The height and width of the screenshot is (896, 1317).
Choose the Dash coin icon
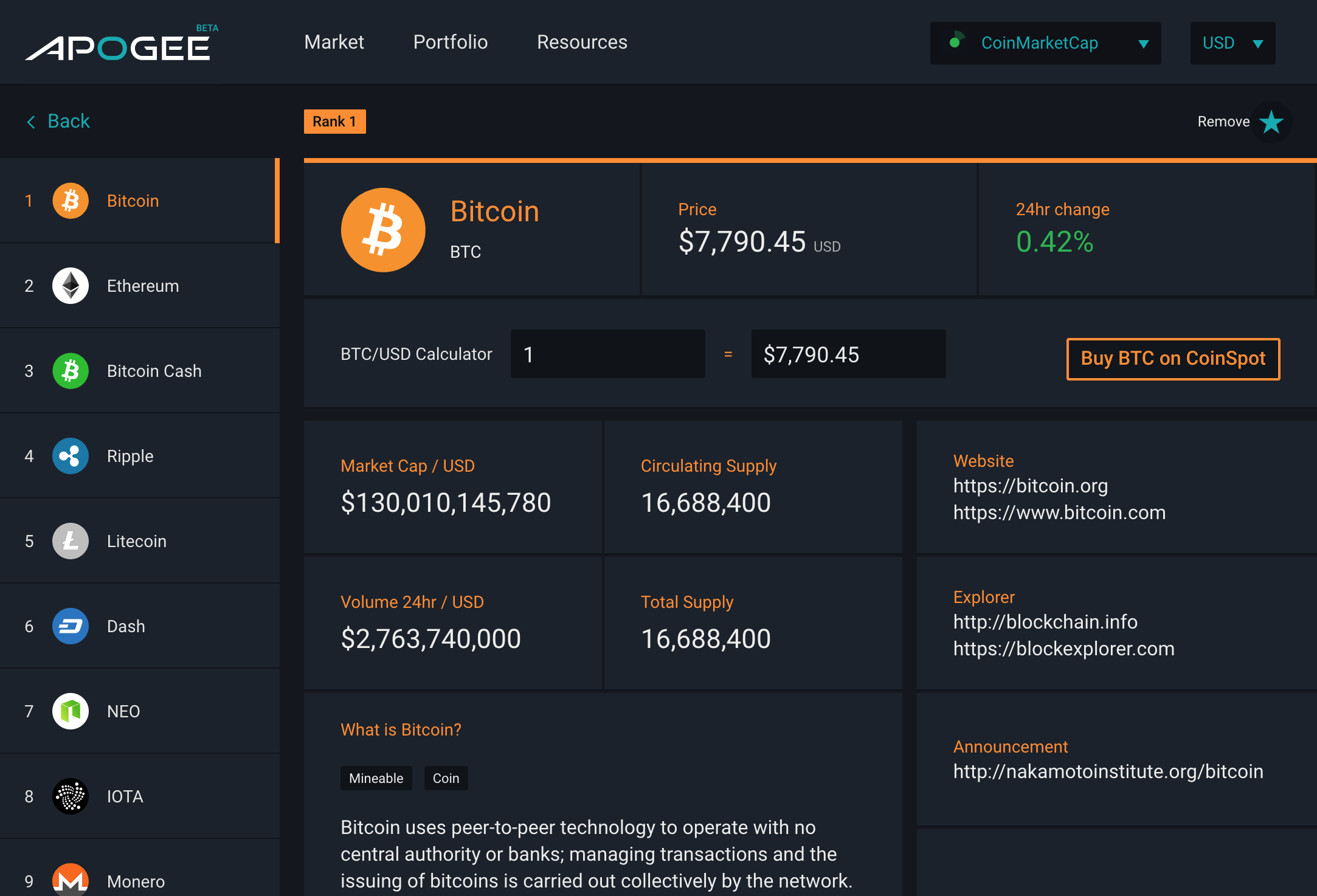(x=70, y=626)
